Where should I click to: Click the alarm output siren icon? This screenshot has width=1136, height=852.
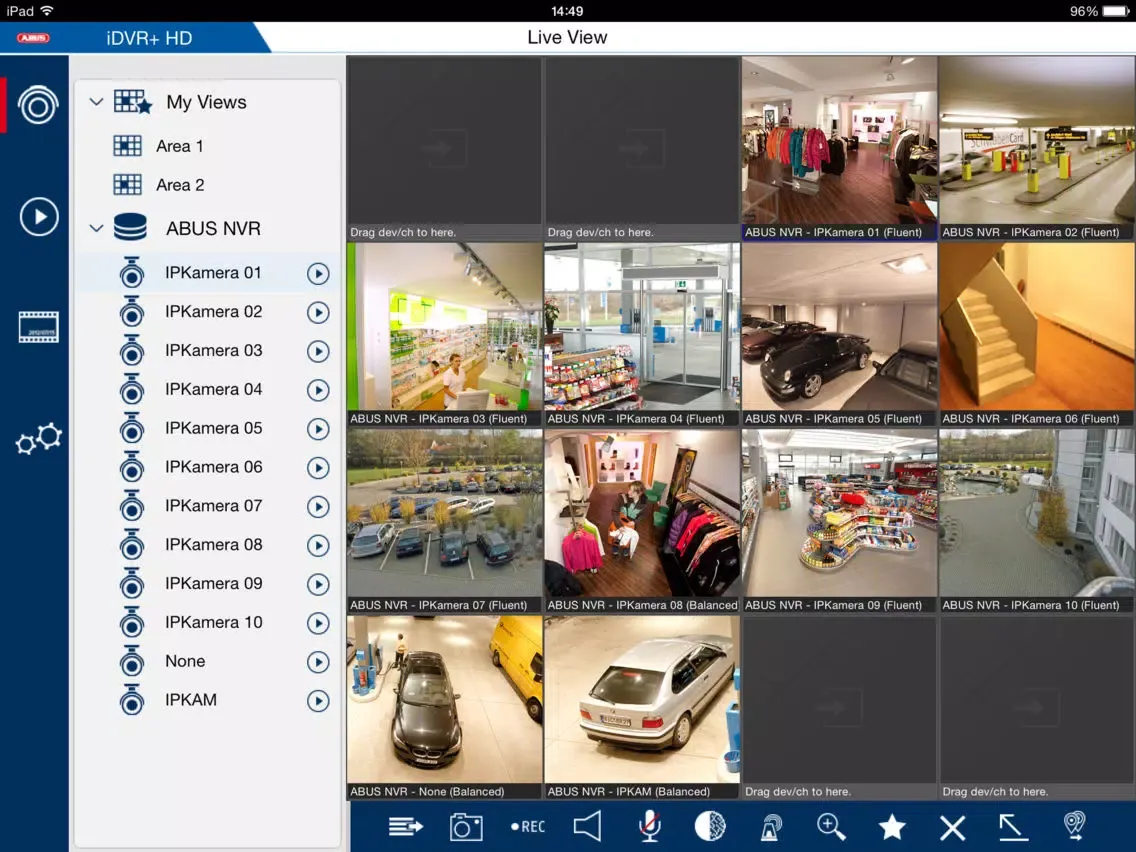[x=771, y=827]
